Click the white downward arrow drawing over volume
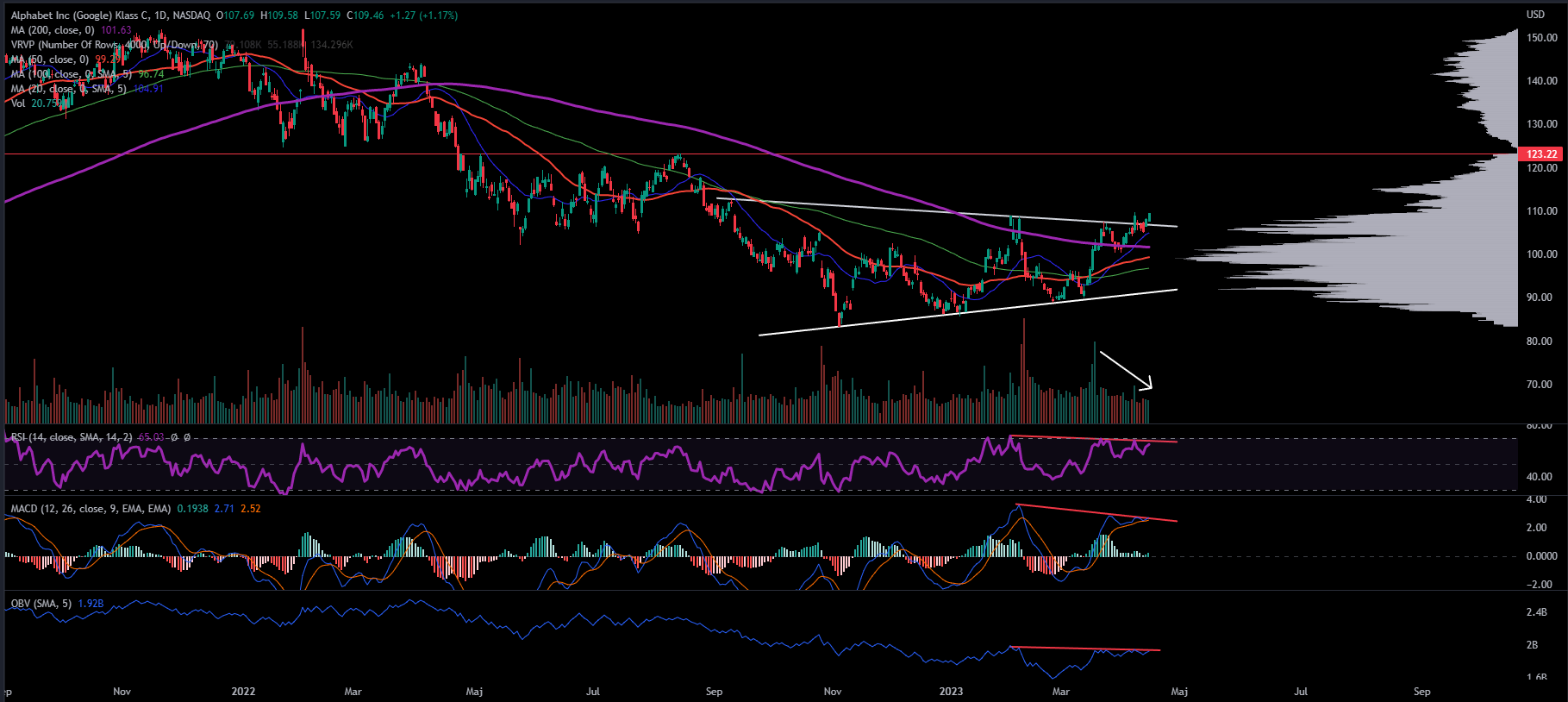The image size is (1568, 702). coord(1126,370)
